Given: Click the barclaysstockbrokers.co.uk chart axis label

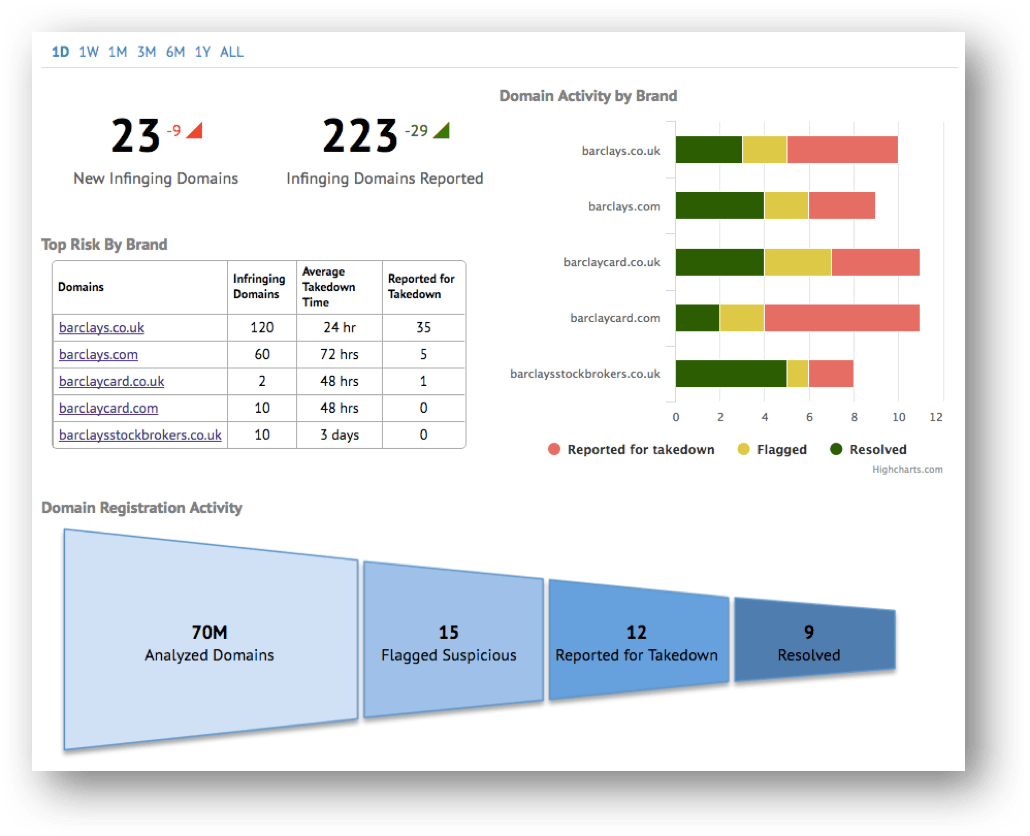Looking at the screenshot, I should pos(585,374).
